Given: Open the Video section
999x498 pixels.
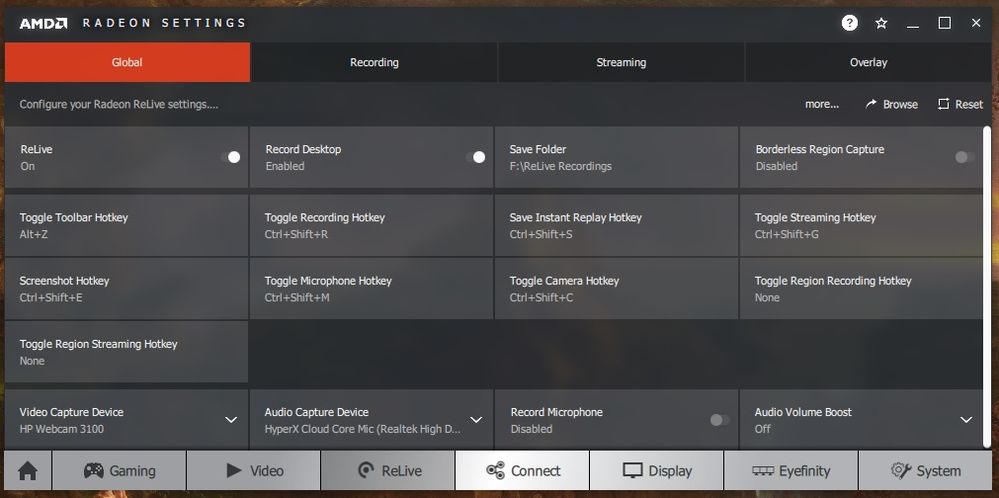Looking at the screenshot, I should tap(254, 471).
